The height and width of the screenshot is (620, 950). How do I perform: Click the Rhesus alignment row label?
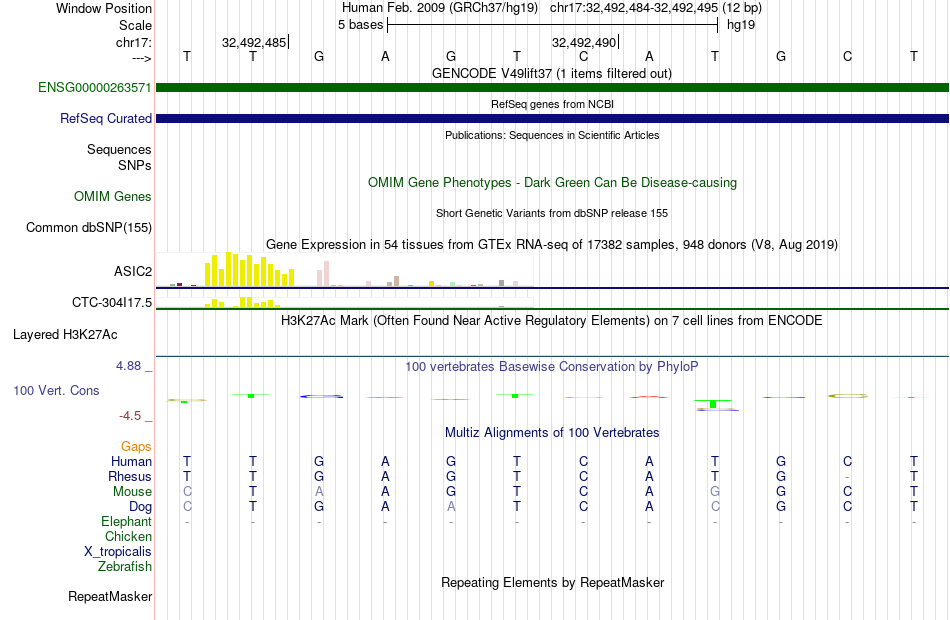point(130,476)
